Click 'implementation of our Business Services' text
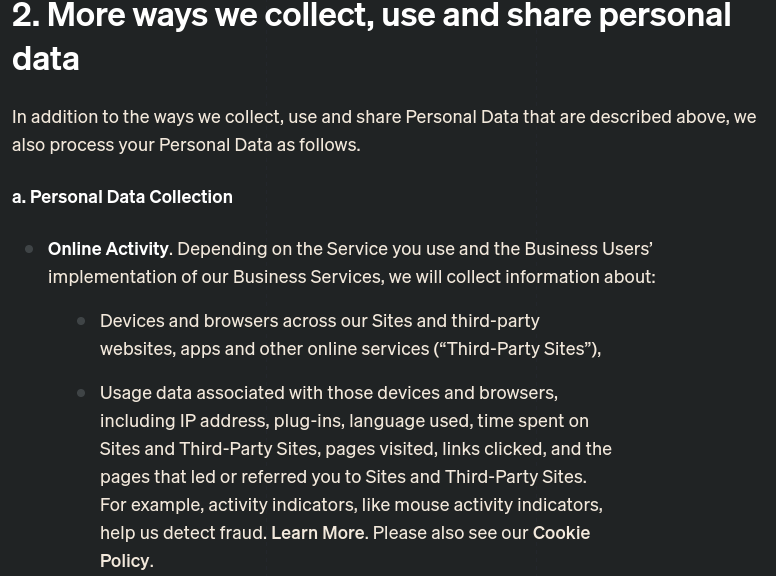The width and height of the screenshot is (776, 576). (215, 276)
